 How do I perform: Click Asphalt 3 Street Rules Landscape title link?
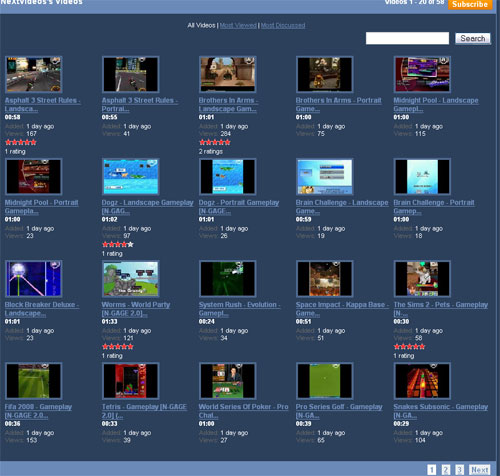click(x=43, y=104)
